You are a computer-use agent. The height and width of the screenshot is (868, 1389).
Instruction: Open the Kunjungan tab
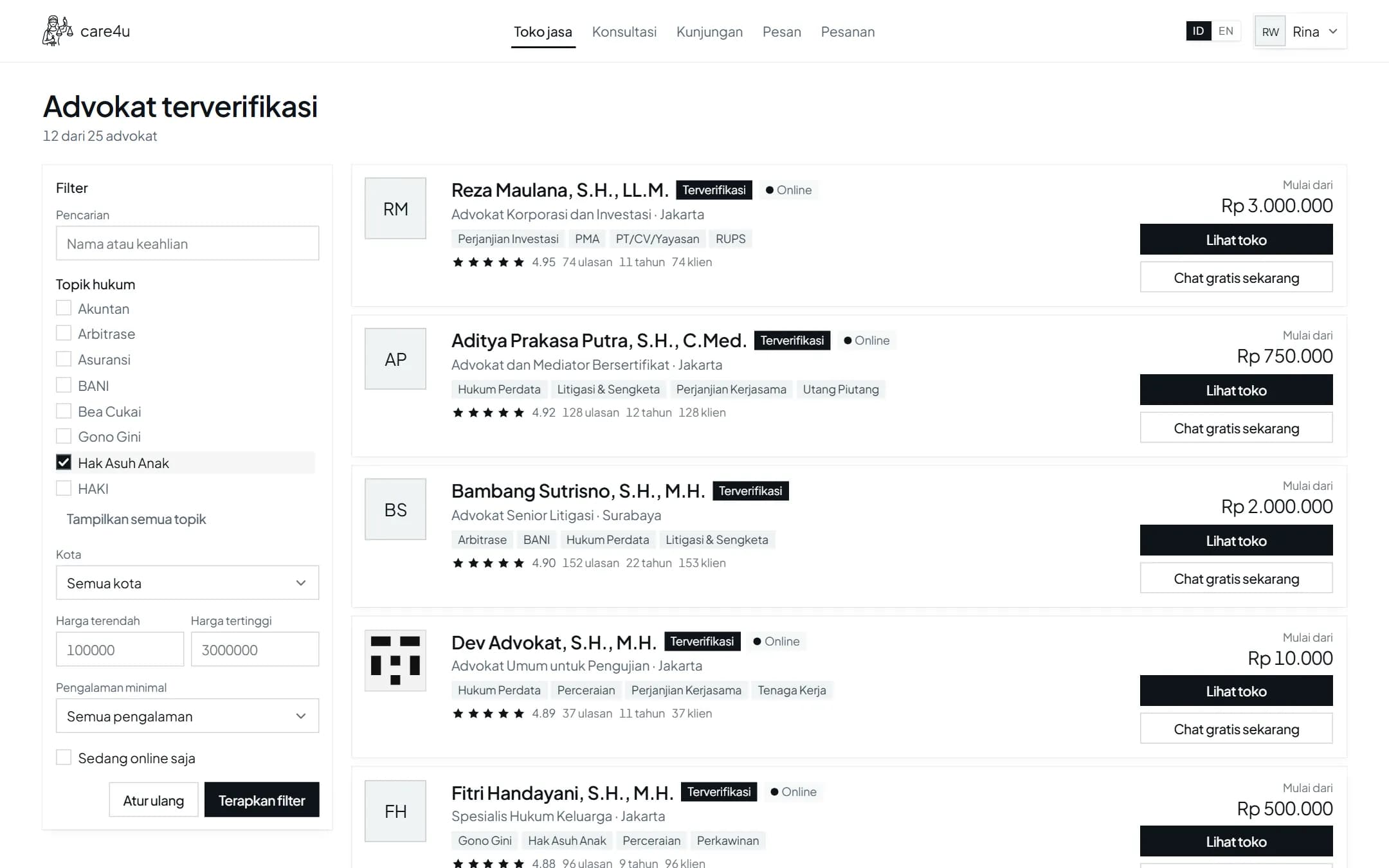click(x=709, y=32)
